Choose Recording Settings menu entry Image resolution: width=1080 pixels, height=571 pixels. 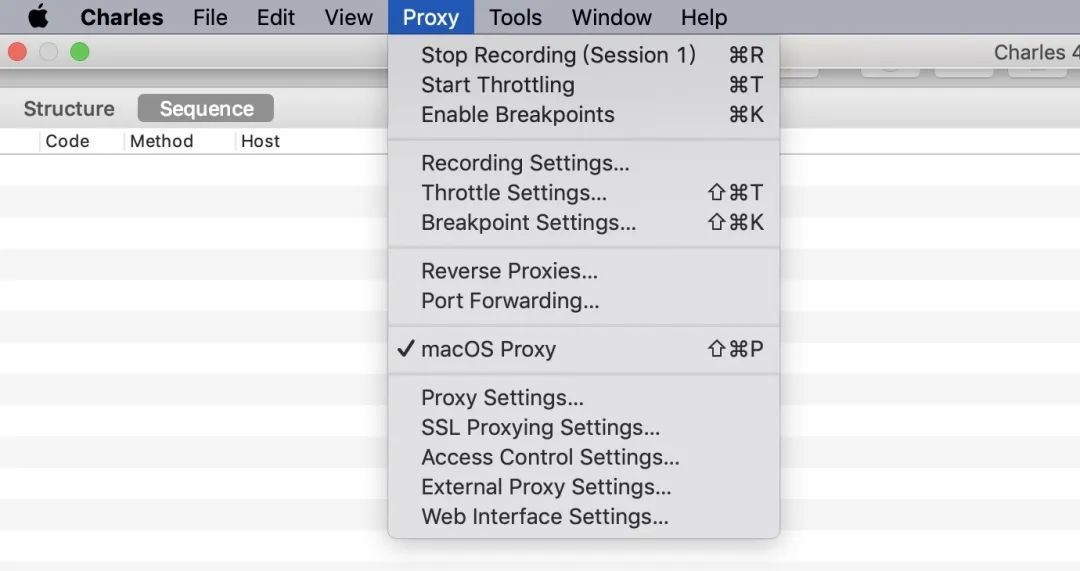[525, 163]
